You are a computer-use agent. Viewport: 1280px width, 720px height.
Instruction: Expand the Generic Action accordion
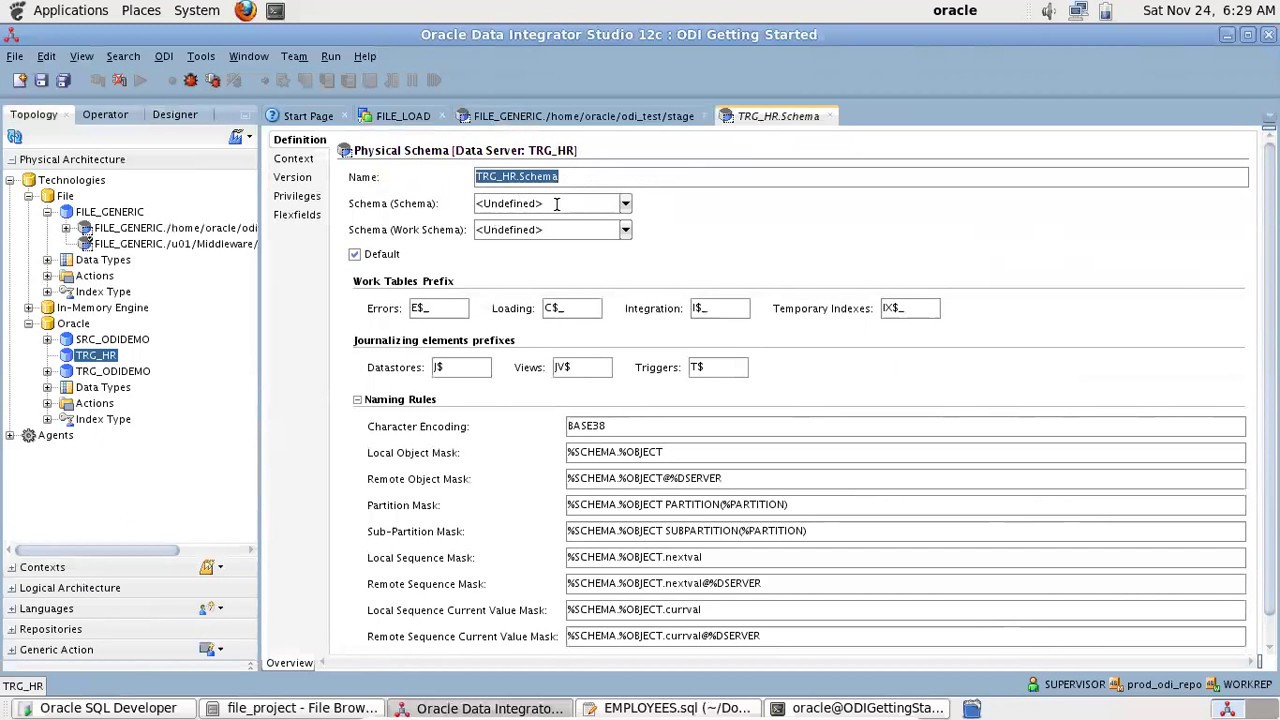12,650
